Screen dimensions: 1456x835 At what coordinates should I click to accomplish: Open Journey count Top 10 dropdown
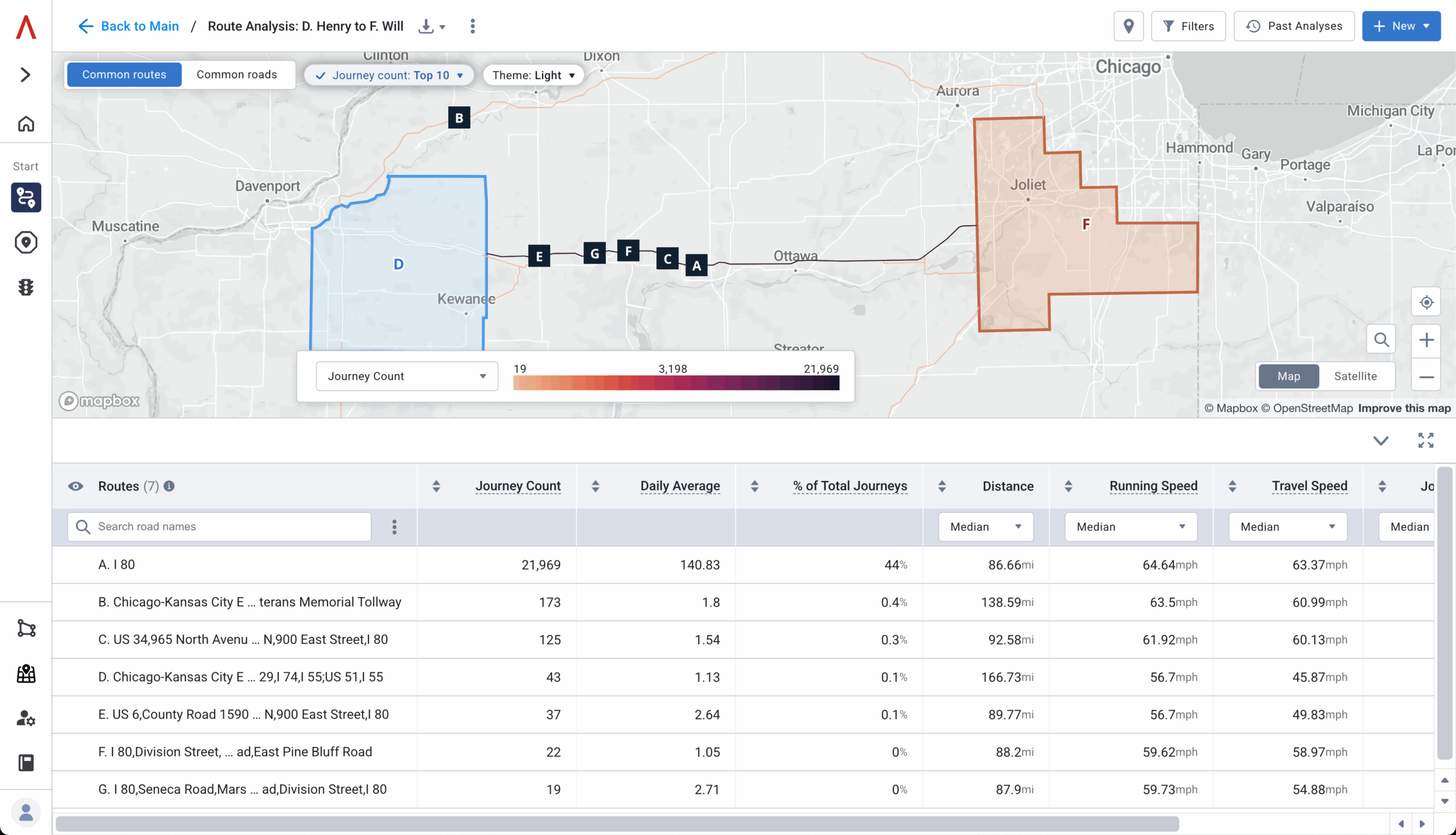coord(389,75)
